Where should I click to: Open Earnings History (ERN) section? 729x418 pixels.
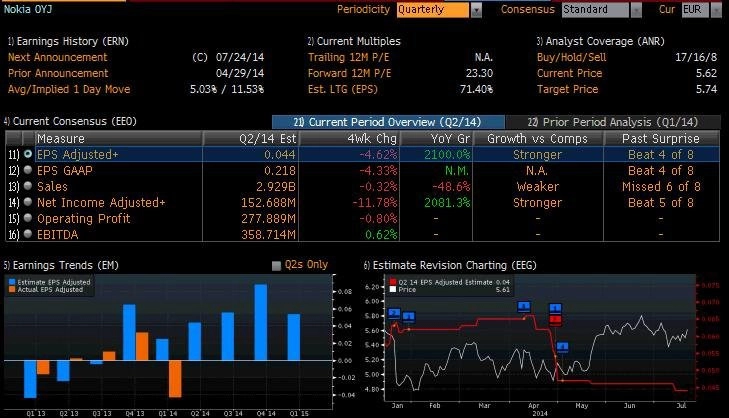click(68, 41)
